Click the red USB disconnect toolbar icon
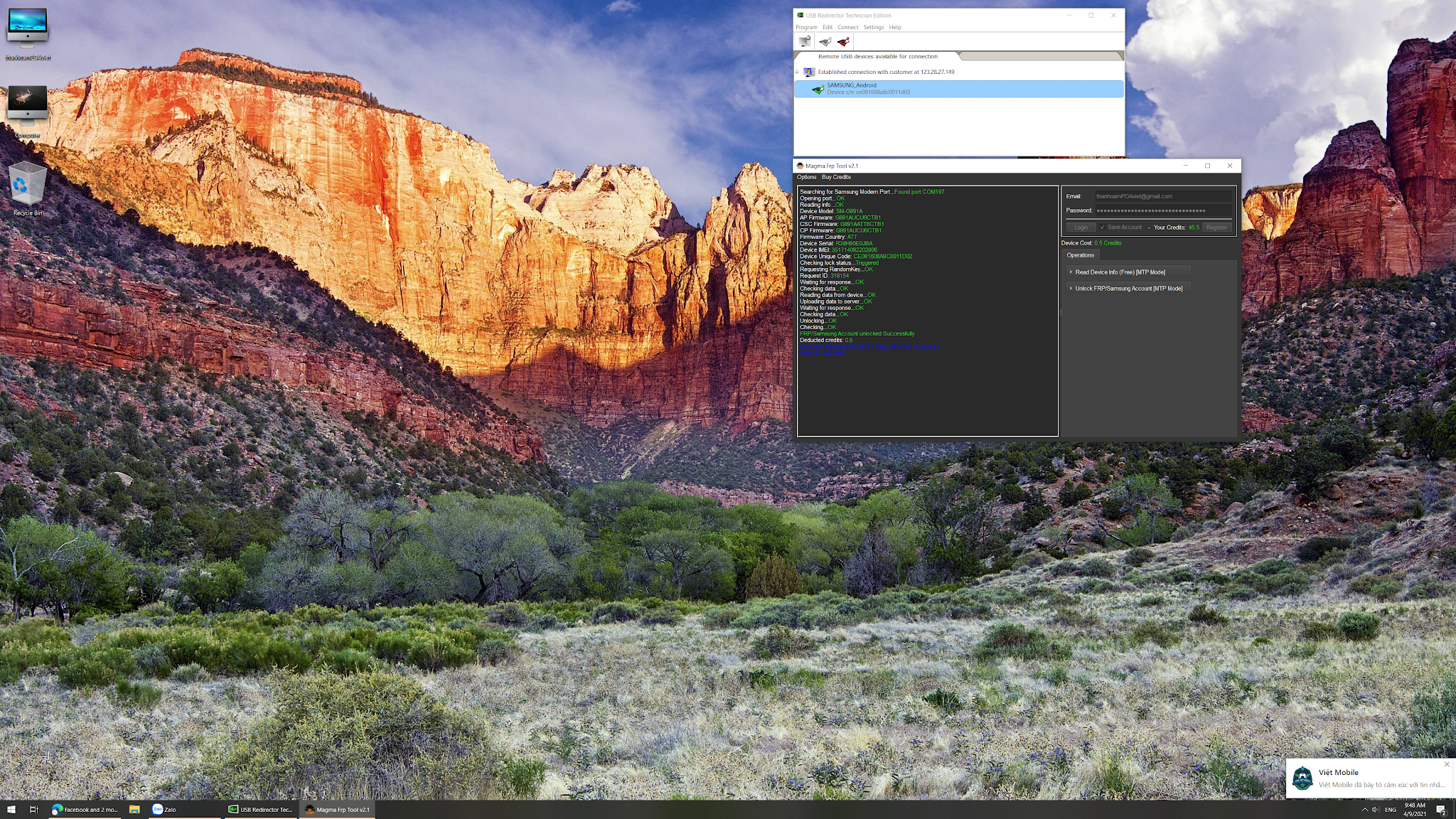The image size is (1456, 819). click(843, 41)
